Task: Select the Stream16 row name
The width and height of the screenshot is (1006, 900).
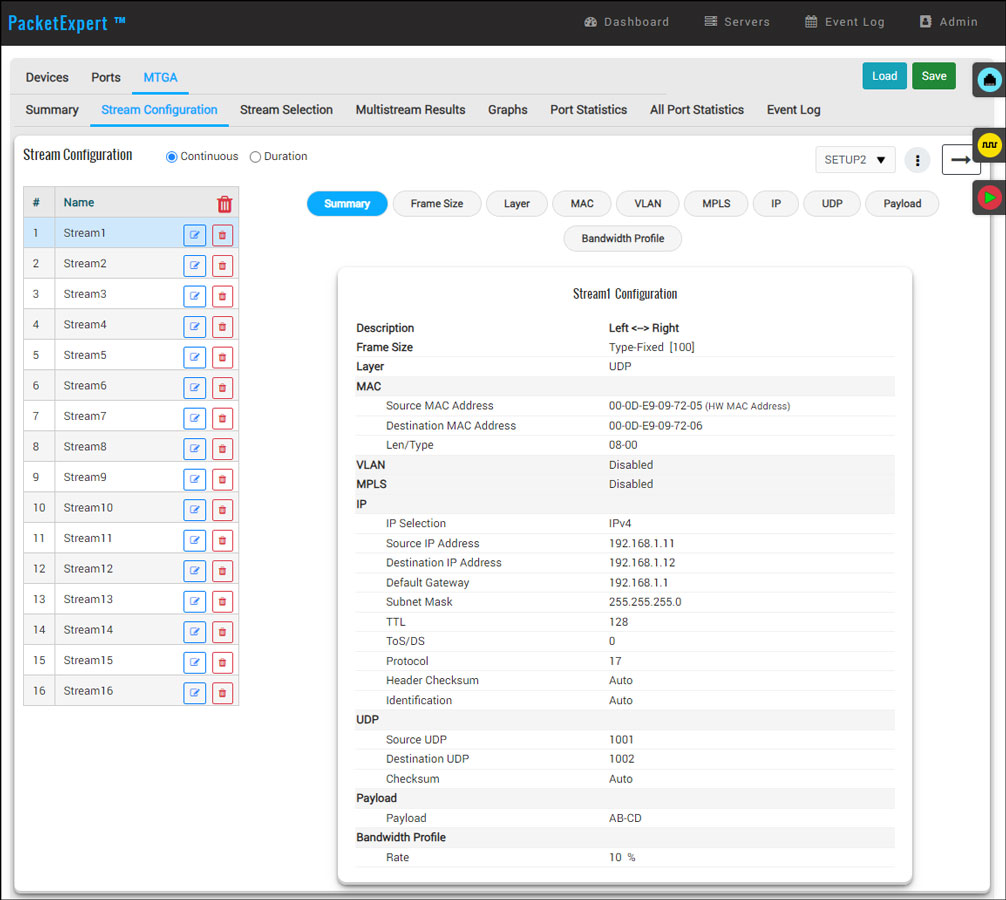Action: 88,691
